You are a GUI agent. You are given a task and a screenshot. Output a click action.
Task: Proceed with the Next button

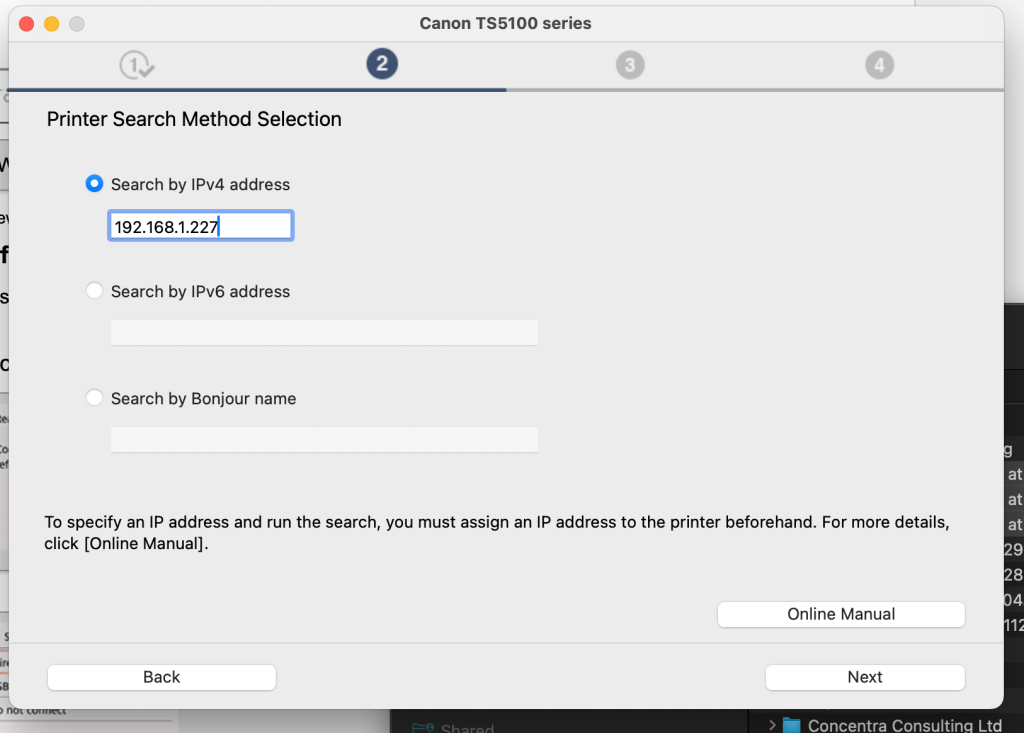click(865, 677)
